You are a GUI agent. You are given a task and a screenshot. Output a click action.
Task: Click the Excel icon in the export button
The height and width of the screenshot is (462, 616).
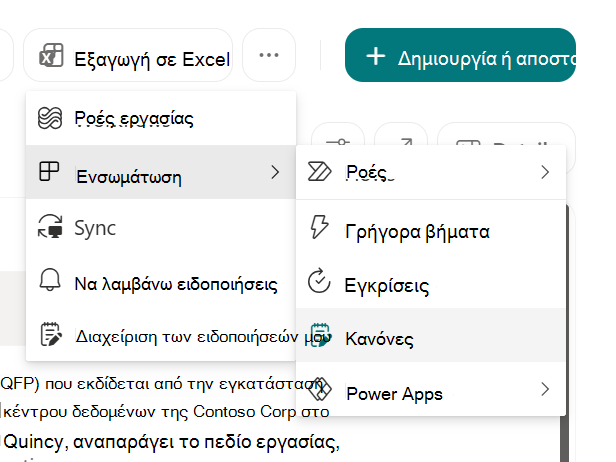click(51, 55)
